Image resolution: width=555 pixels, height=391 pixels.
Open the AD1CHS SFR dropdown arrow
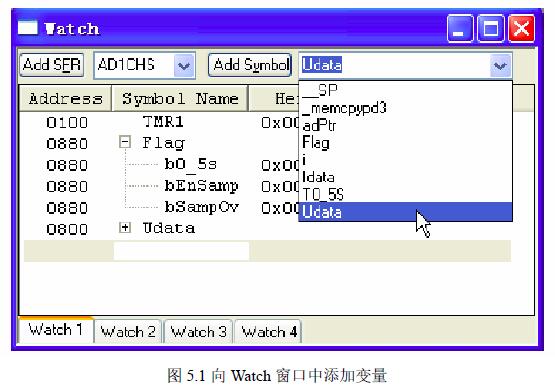point(184,65)
